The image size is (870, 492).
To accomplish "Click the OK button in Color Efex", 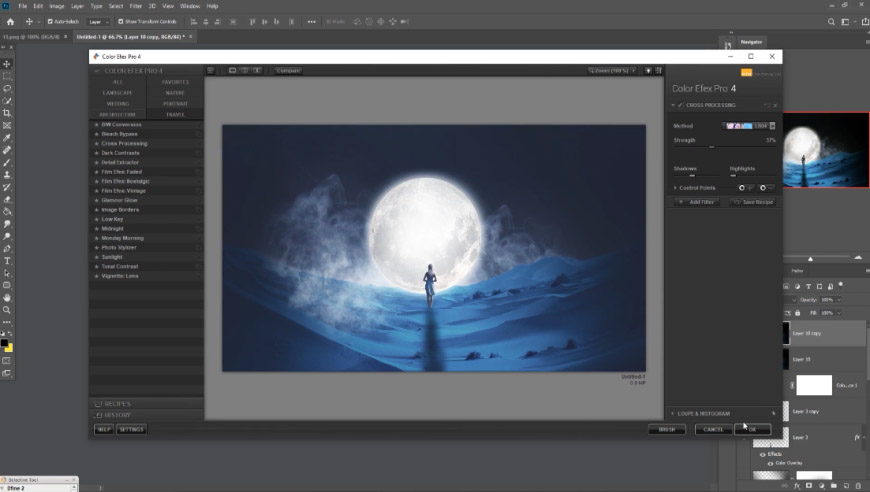I will pos(753,429).
